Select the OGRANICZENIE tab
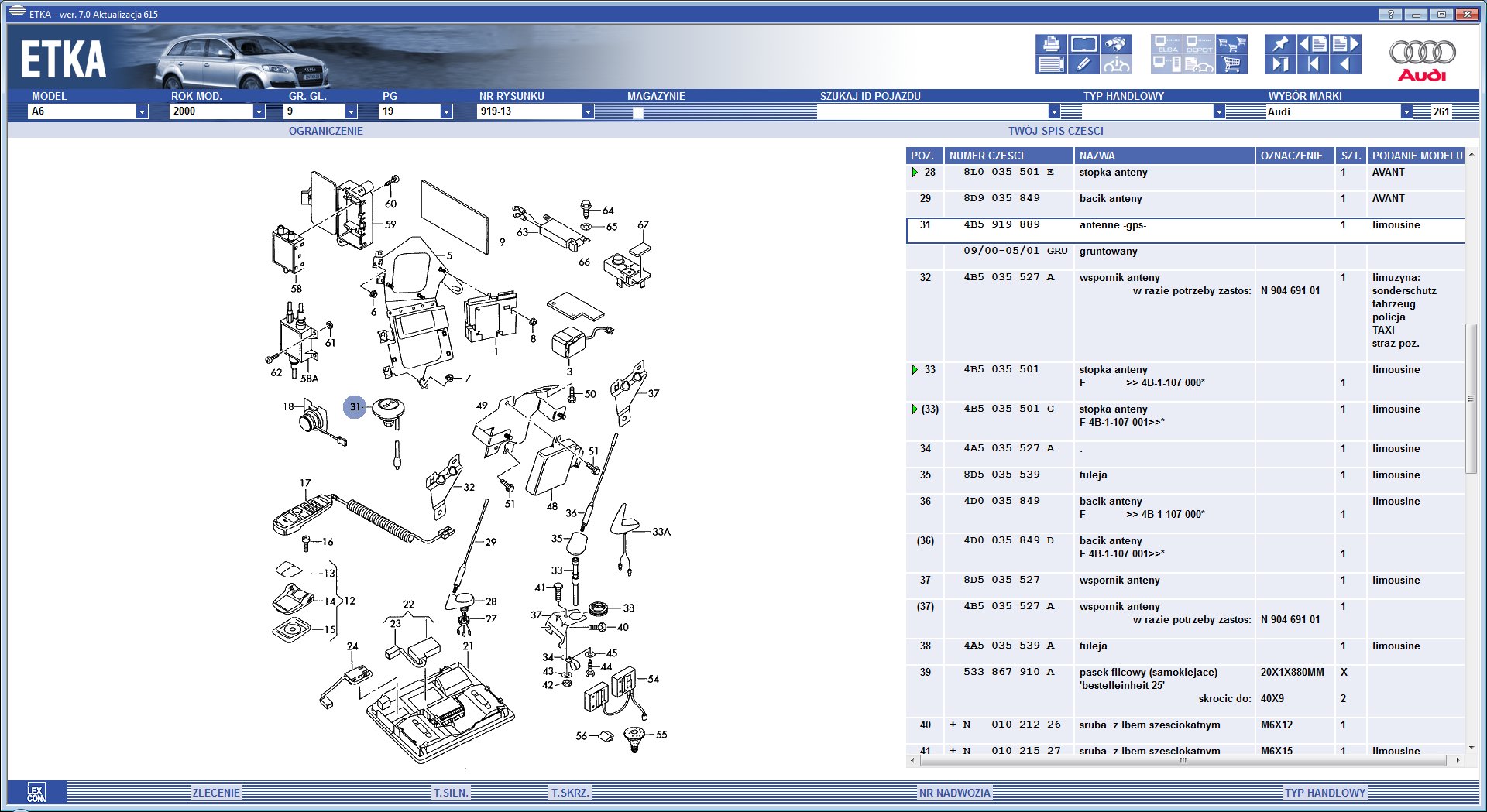 click(326, 131)
